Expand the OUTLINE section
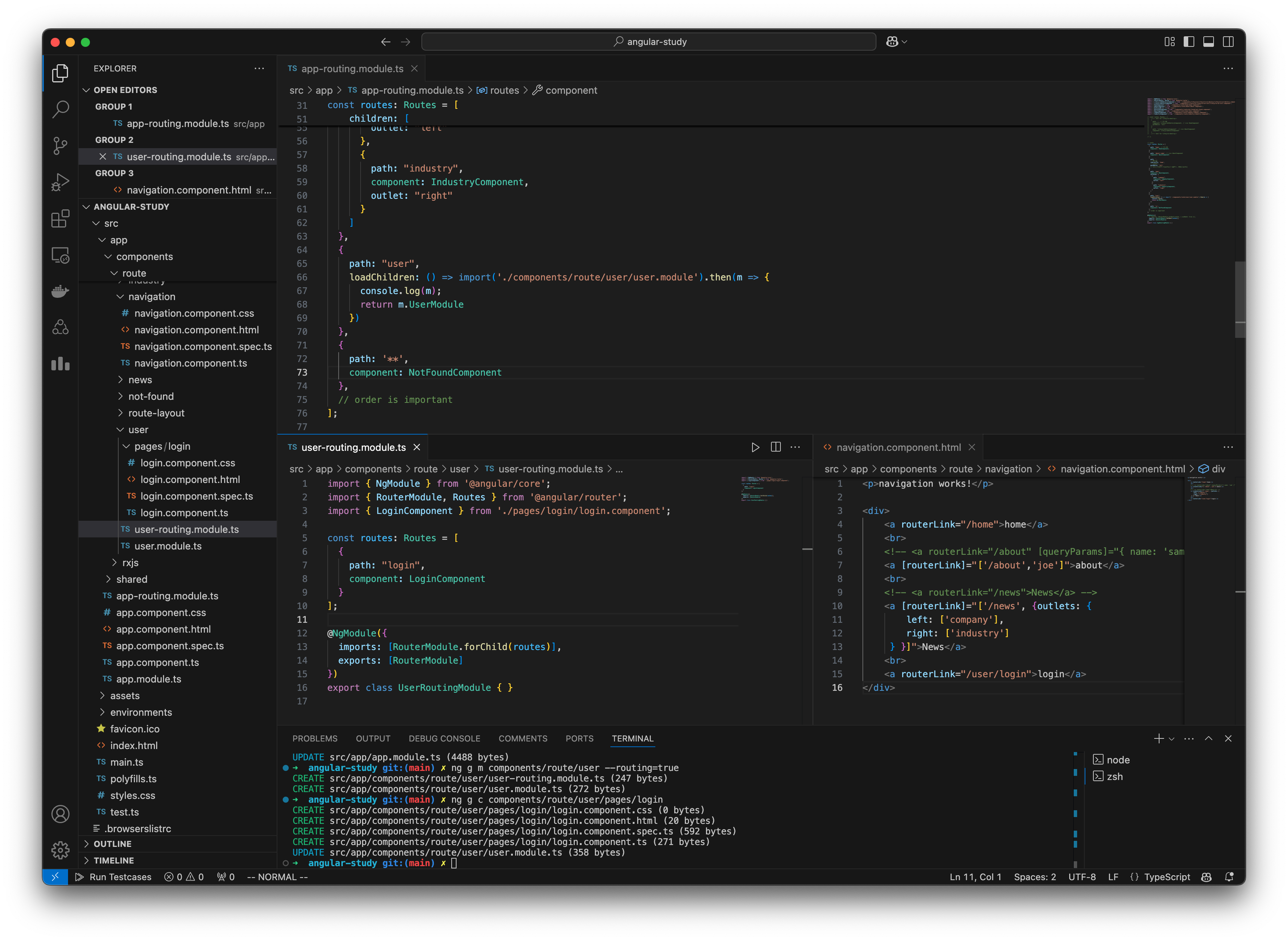1288x941 pixels. pyautogui.click(x=111, y=843)
